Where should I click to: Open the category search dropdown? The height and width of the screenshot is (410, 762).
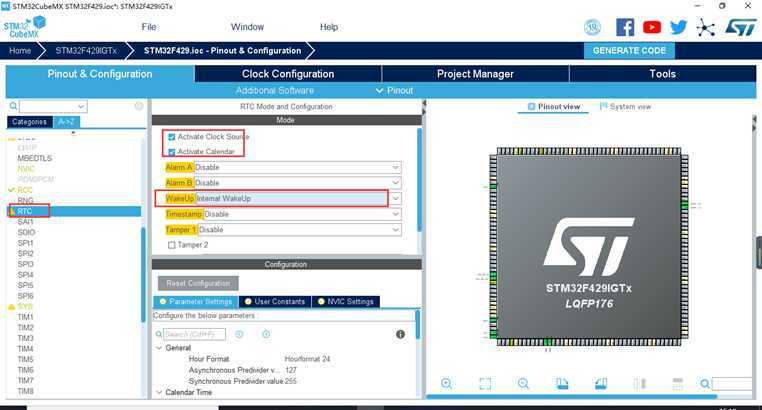click(x=81, y=106)
